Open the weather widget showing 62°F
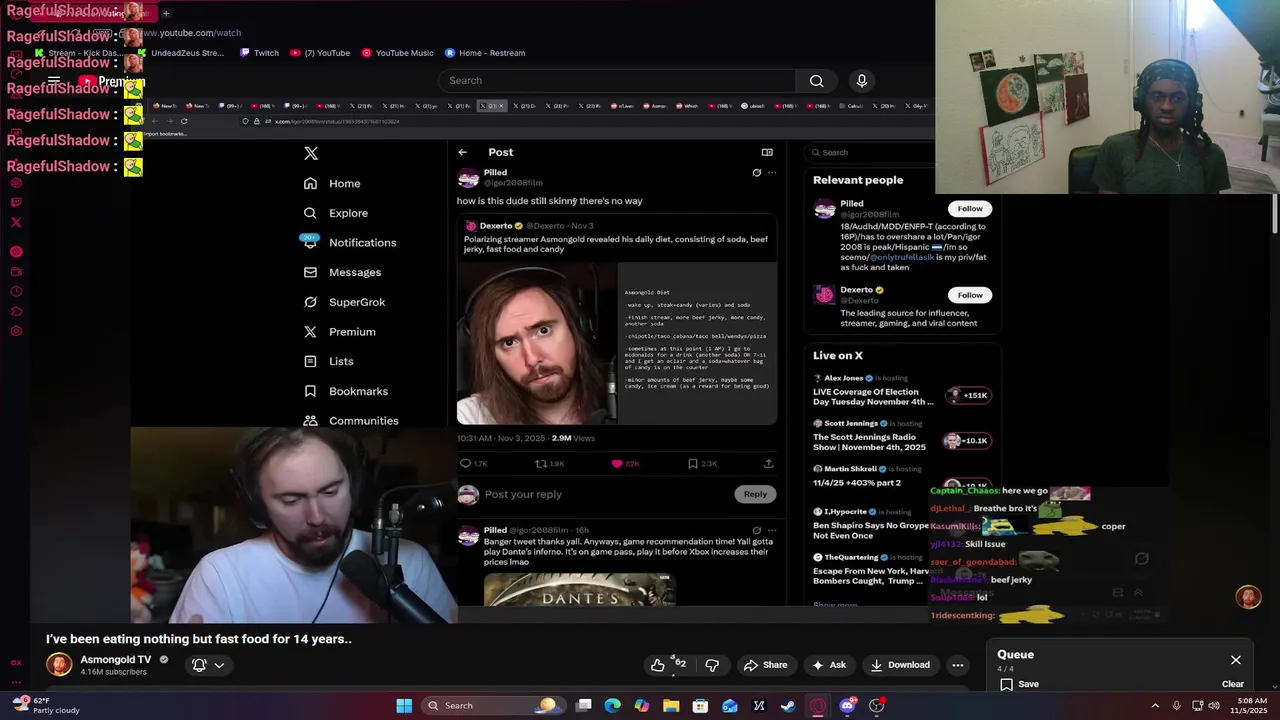The image size is (1280, 720). click(45, 705)
